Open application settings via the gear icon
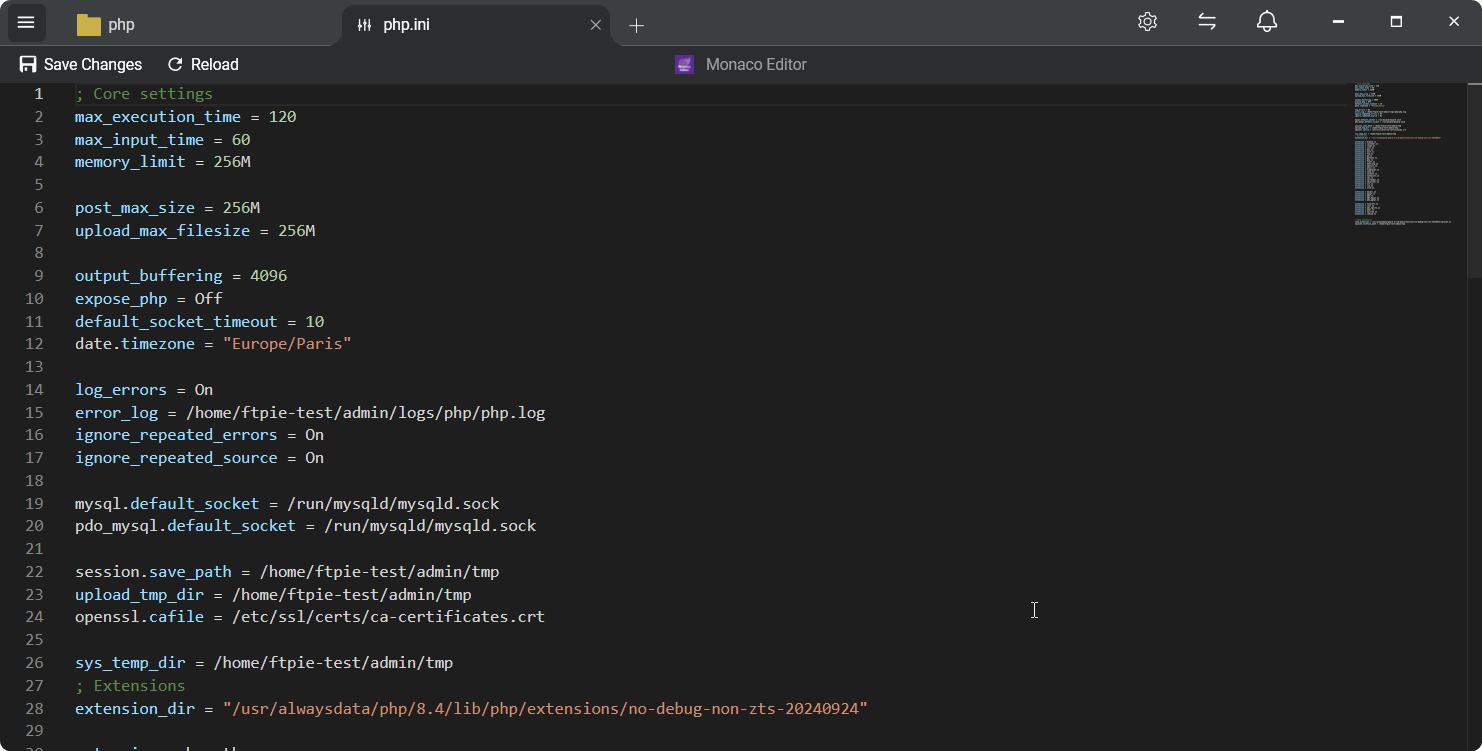1482x751 pixels. (x=1147, y=21)
